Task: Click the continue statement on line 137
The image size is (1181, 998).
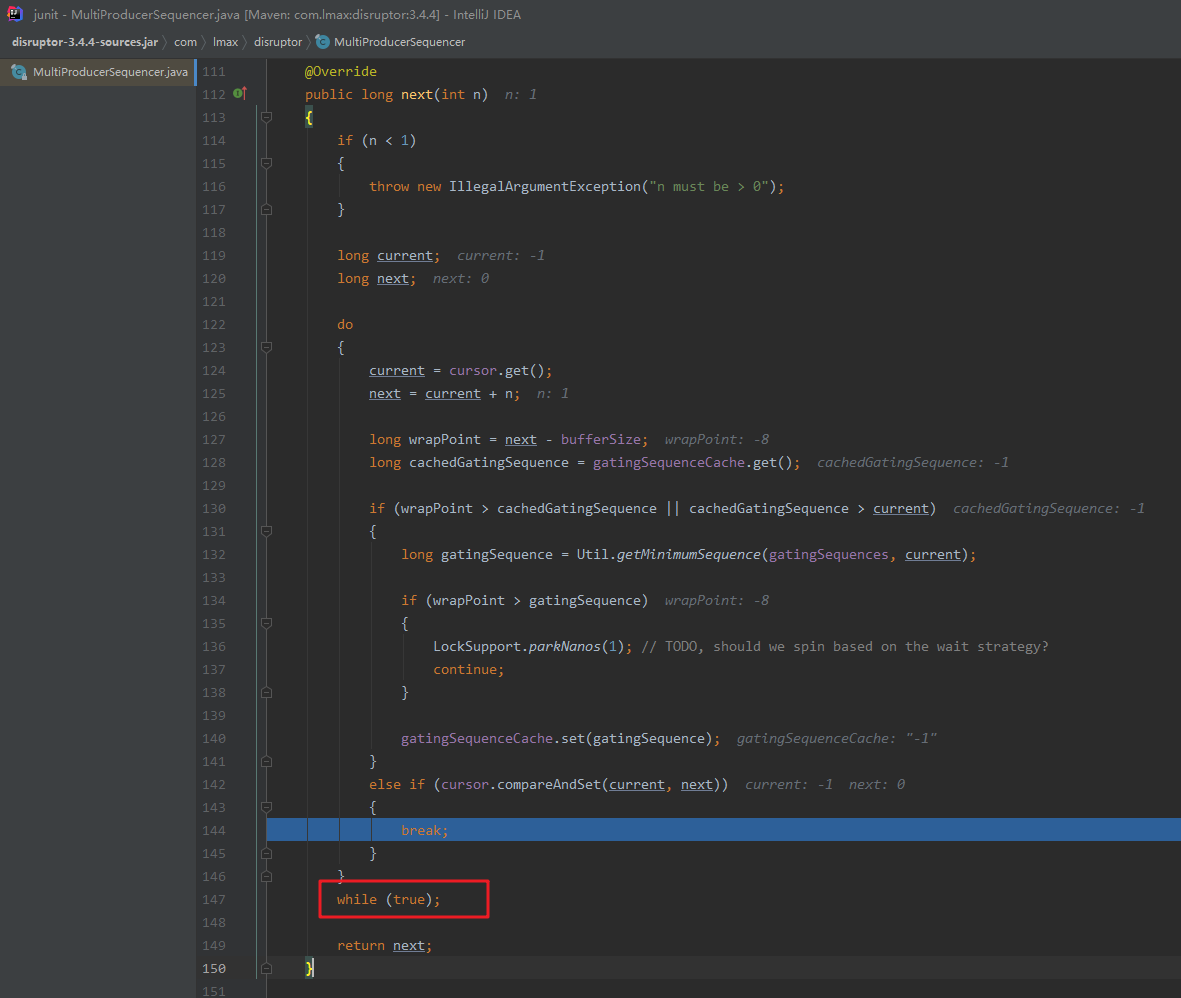Action: pos(468,670)
